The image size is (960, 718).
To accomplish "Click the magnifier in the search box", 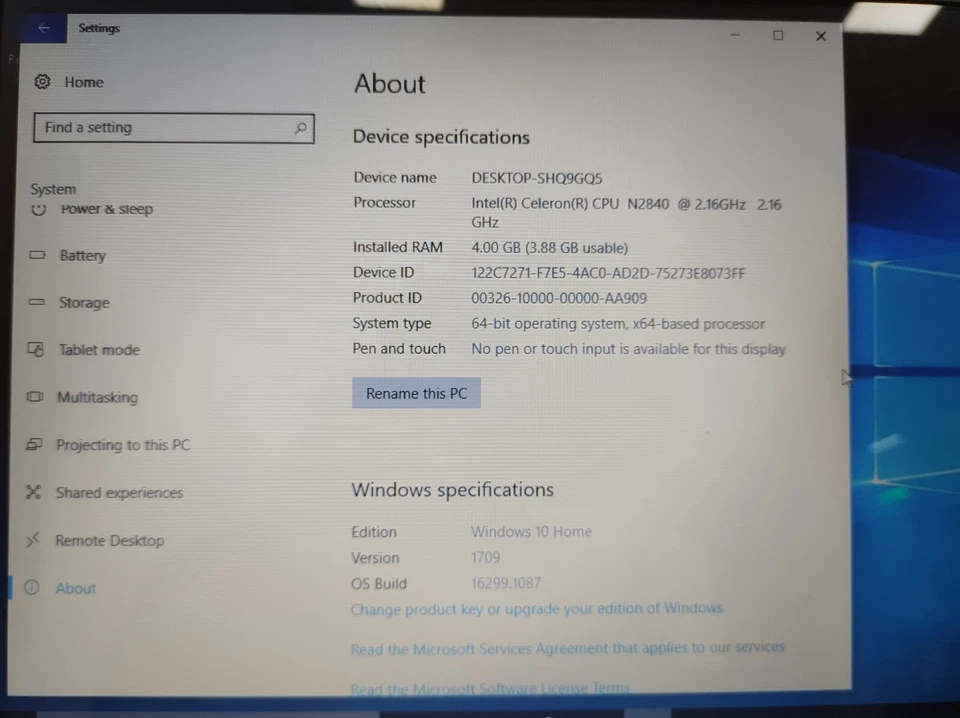I will click(x=300, y=127).
